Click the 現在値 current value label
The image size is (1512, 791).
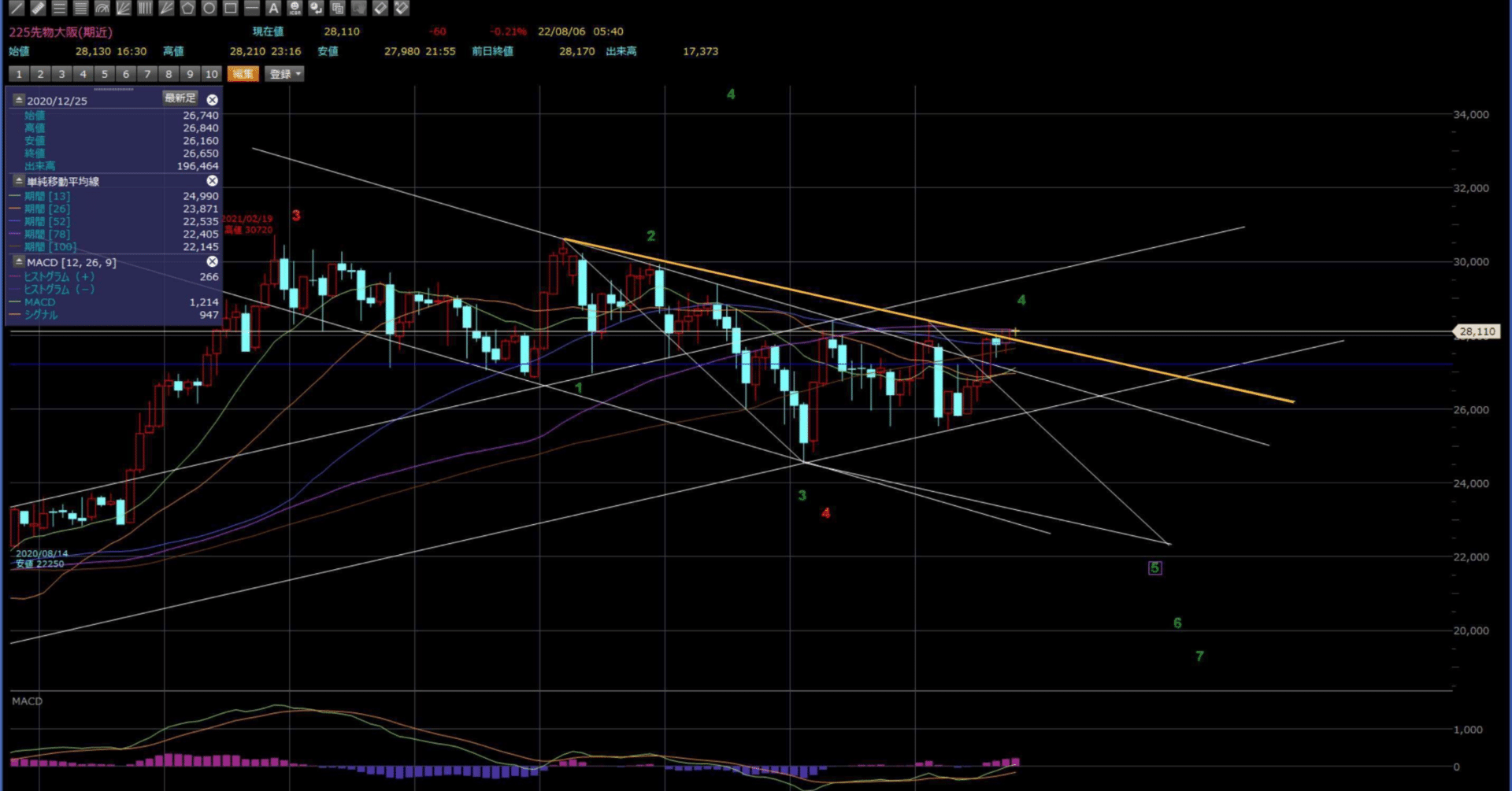(x=268, y=31)
